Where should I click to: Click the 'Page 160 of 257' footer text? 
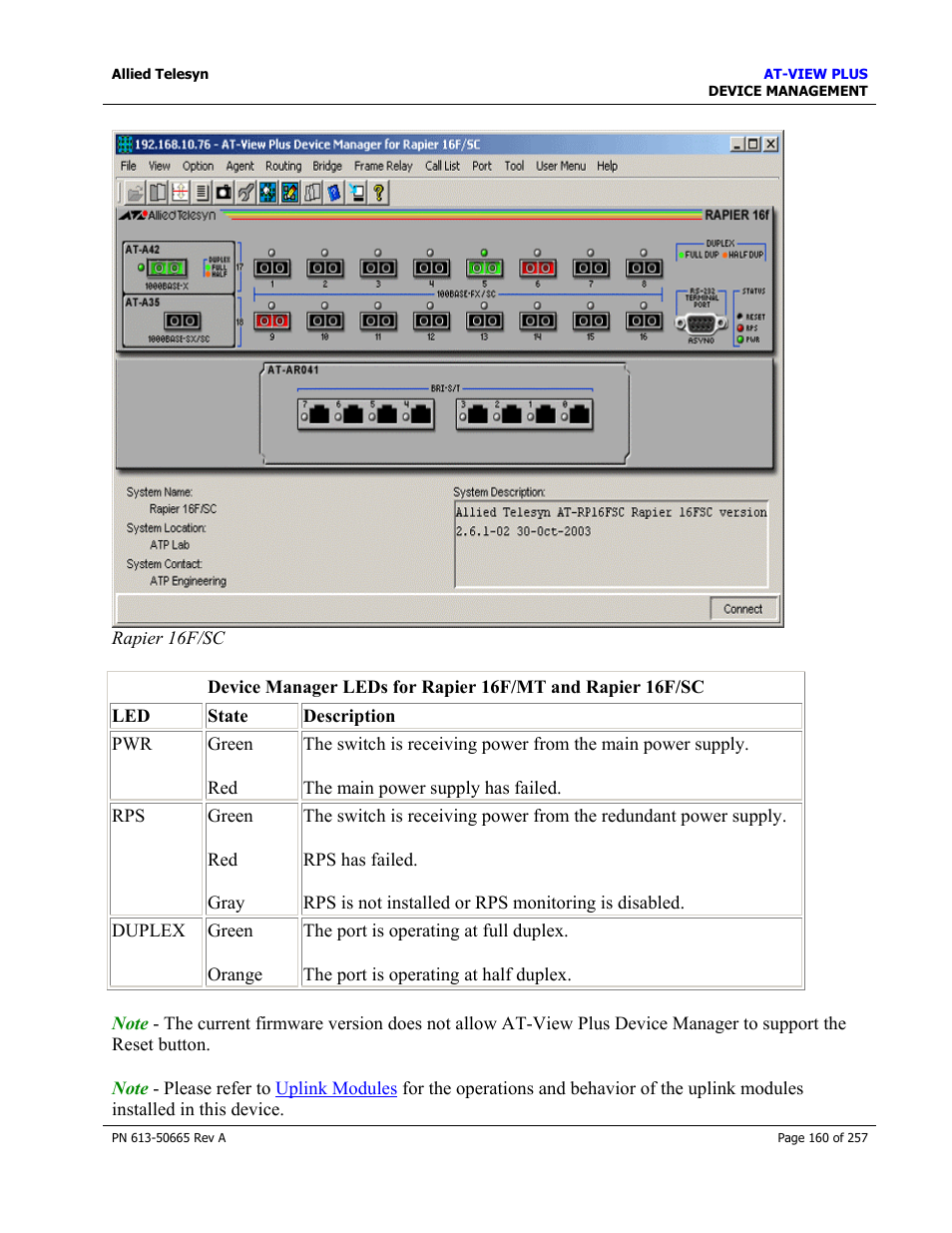pos(822,1138)
